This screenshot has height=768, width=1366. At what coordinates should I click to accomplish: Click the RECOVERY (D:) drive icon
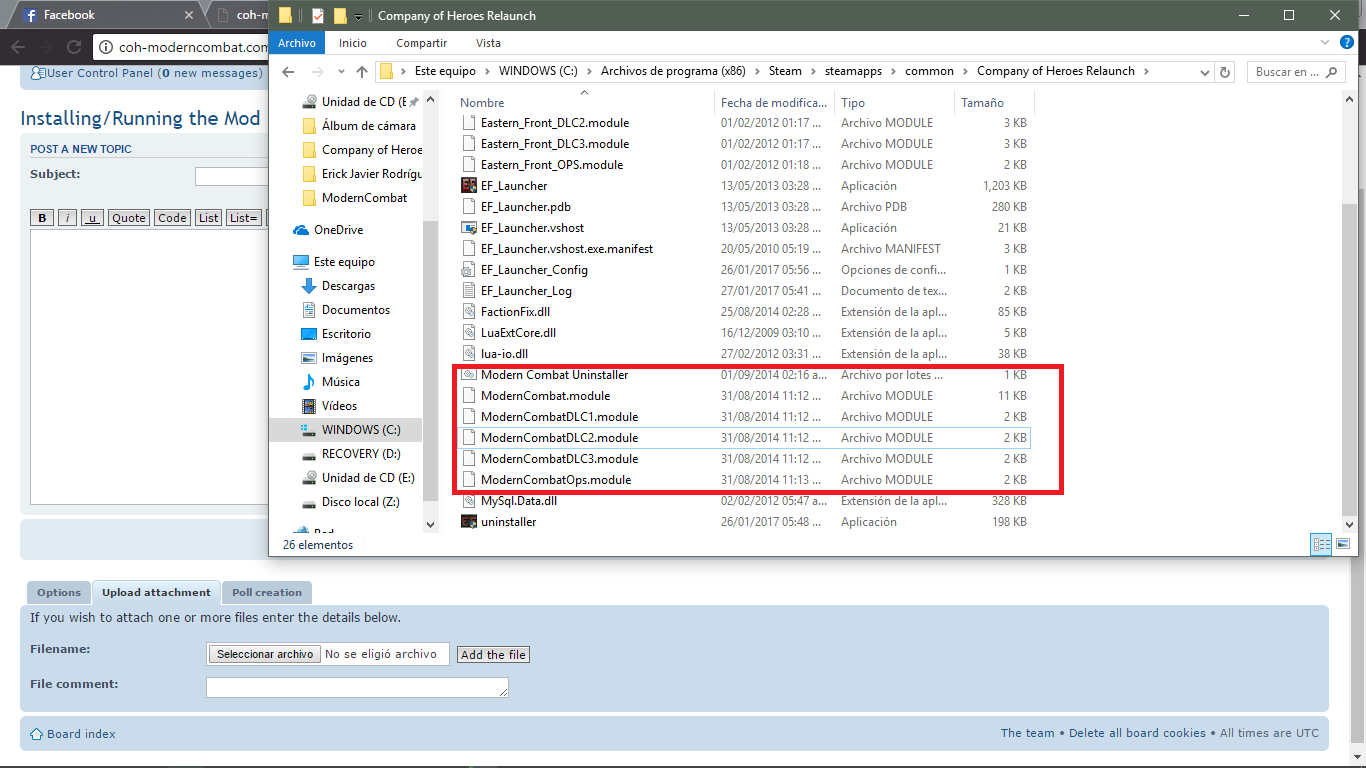click(309, 454)
